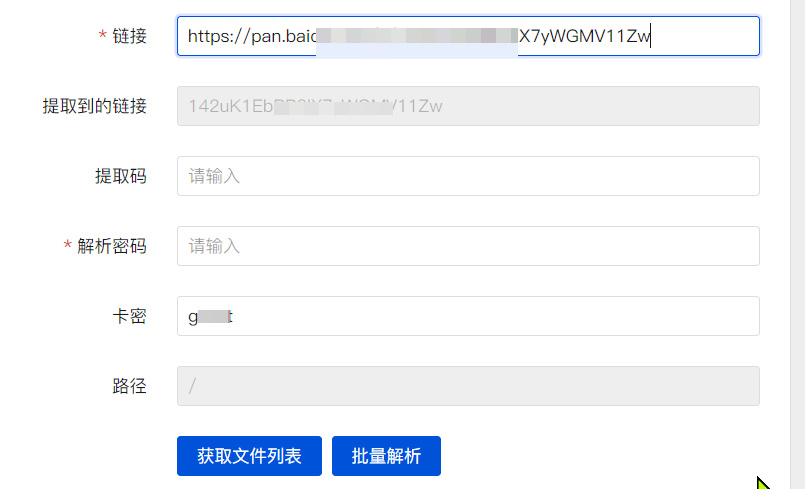Focus the 解析密码 input field
Screen dimensions: 805x489
coord(468,246)
